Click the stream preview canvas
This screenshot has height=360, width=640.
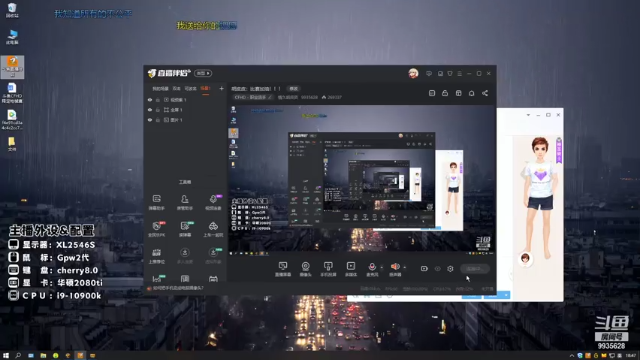click(362, 180)
